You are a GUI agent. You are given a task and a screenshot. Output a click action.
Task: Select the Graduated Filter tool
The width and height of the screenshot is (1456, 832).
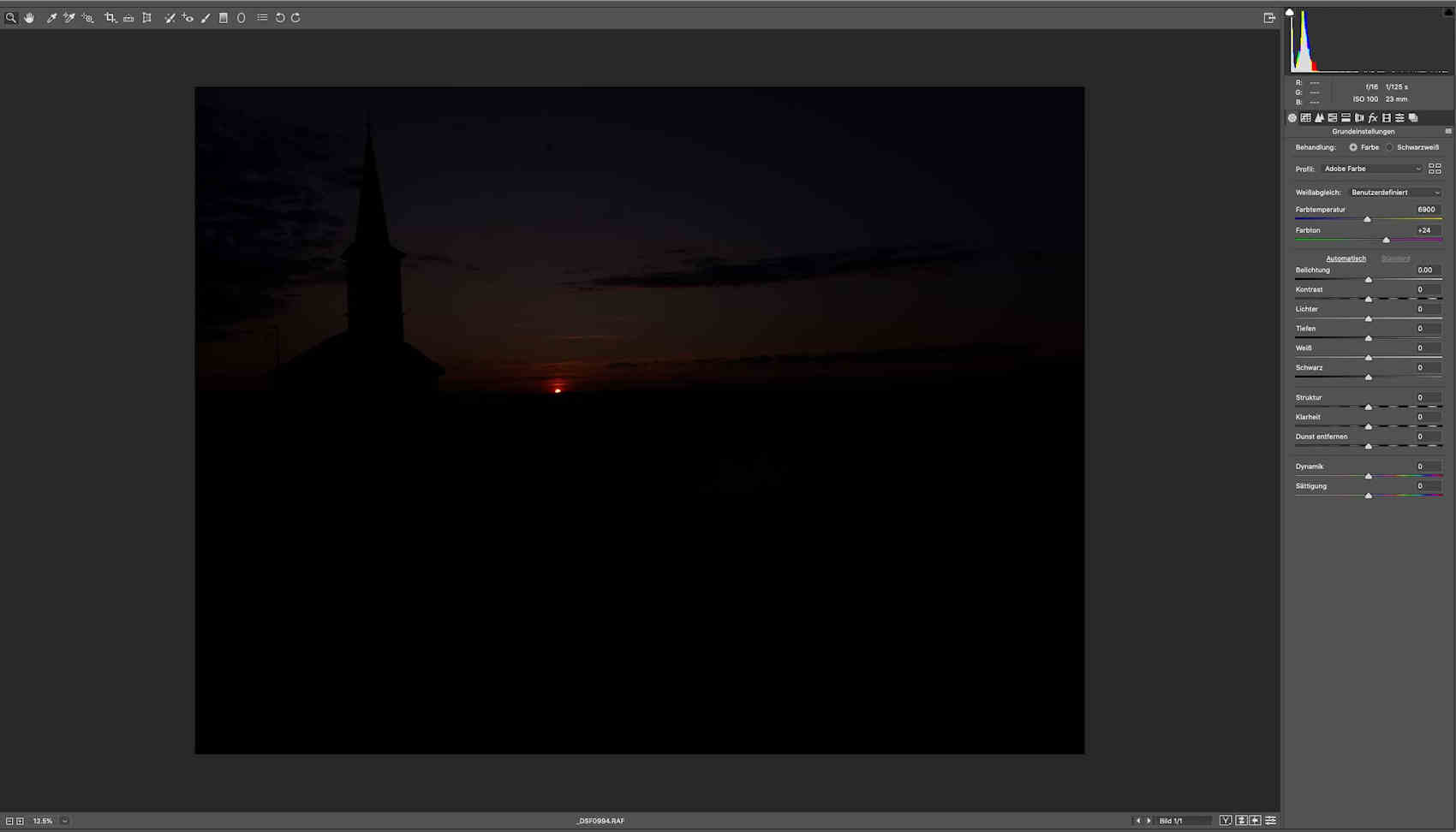224,18
